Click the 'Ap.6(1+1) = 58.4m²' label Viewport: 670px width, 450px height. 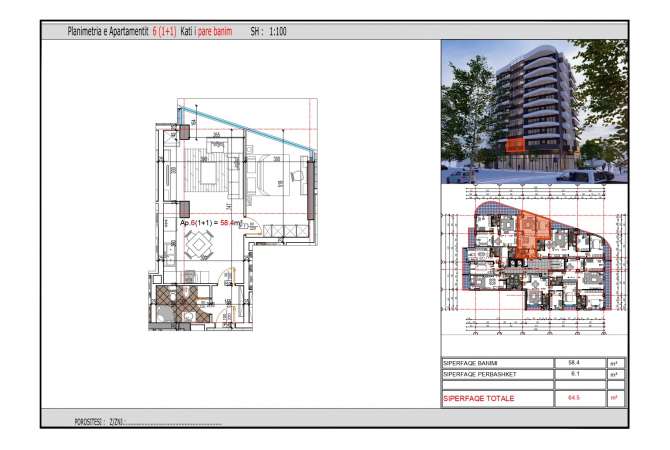coord(205,223)
